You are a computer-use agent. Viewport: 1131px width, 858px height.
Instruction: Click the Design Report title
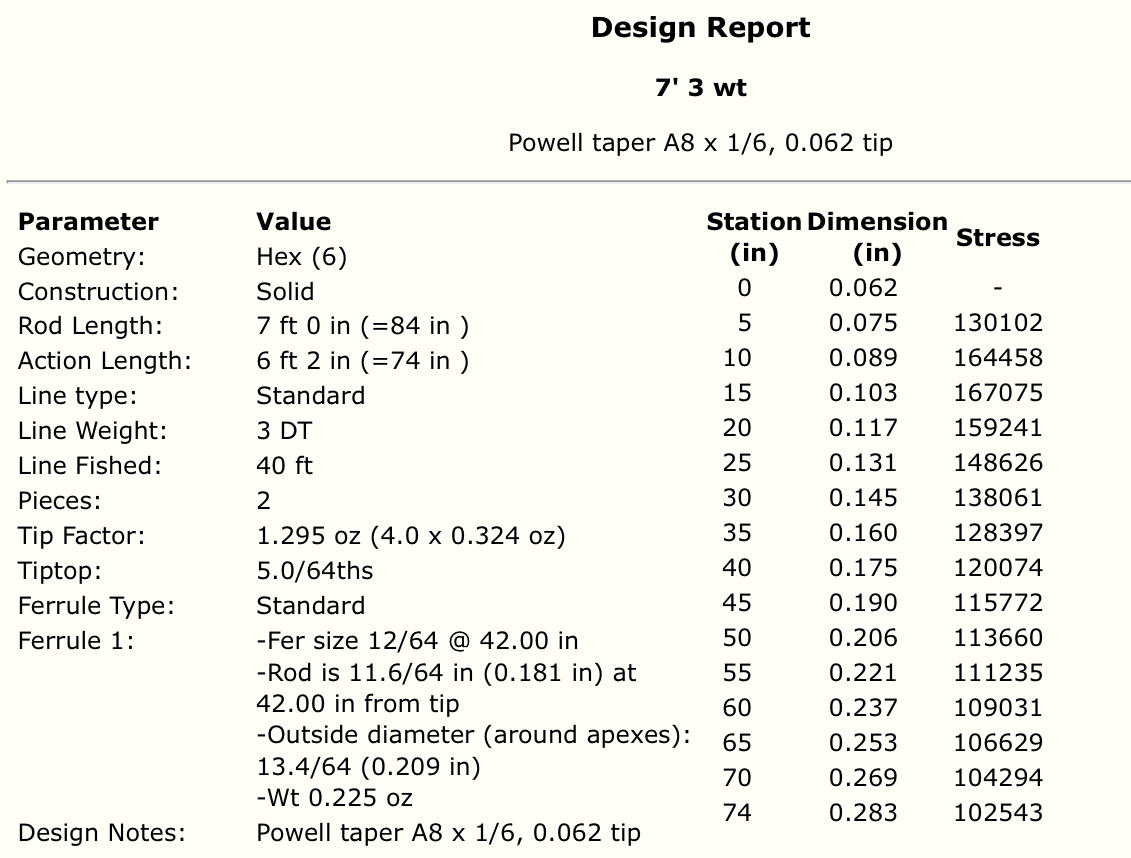[700, 28]
